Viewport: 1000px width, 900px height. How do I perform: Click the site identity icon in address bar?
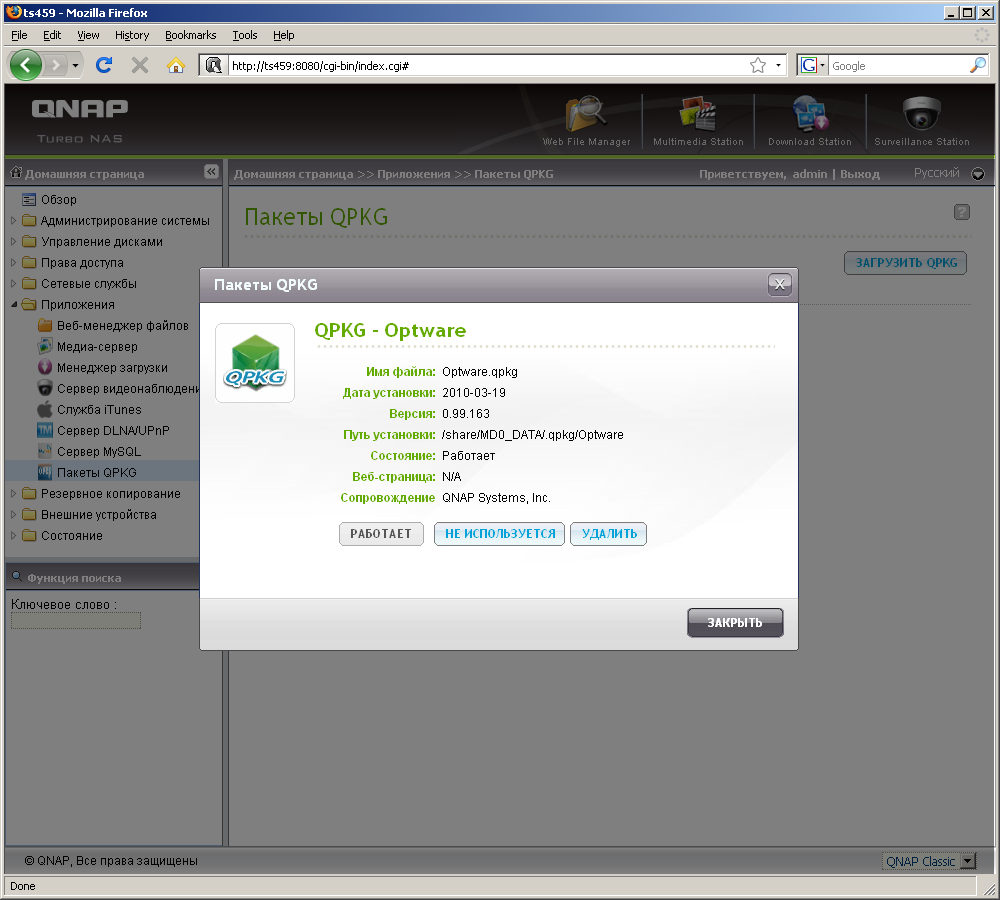click(x=214, y=65)
